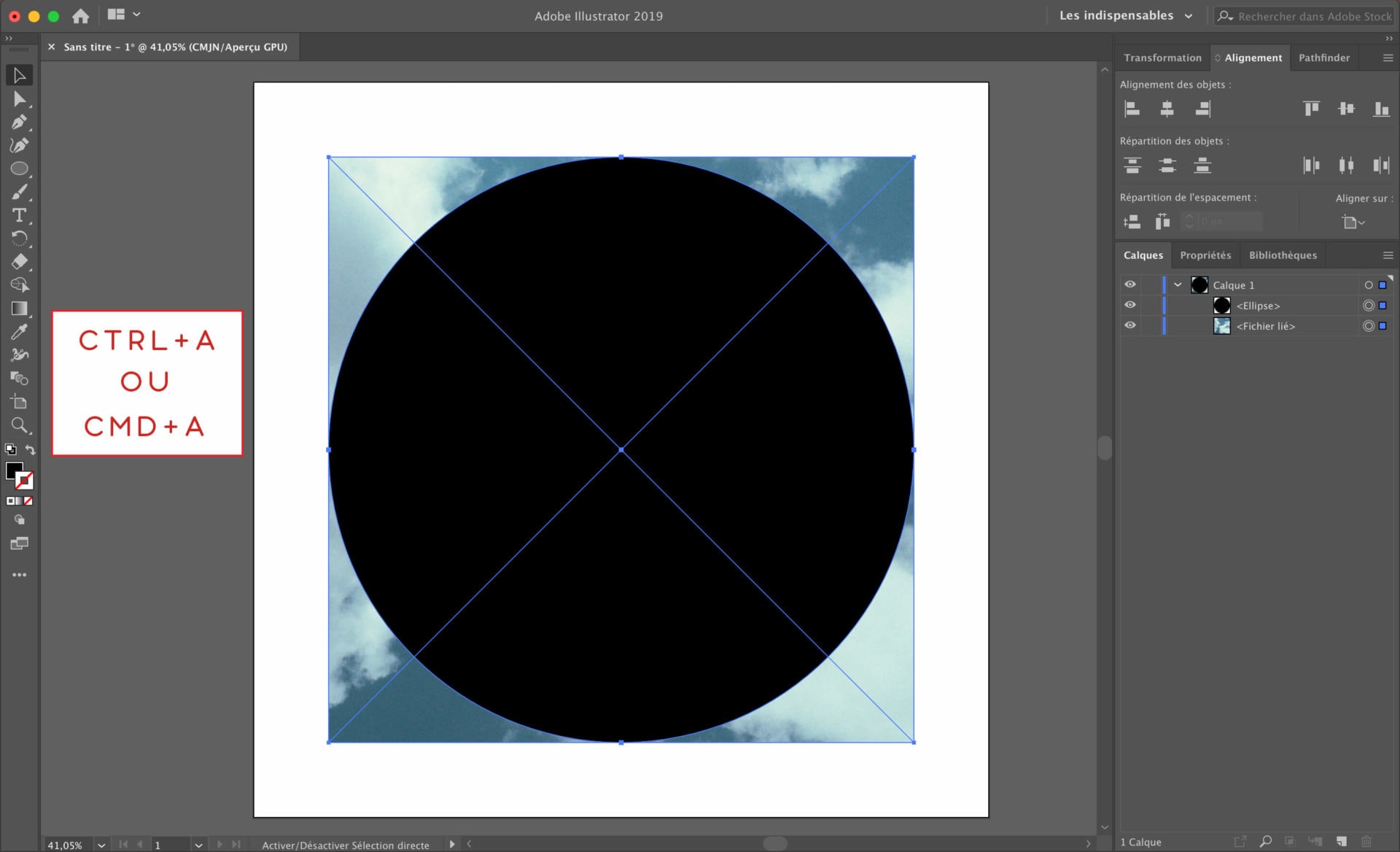Screen dimensions: 1400x852
Task: Select the Curvature tool
Action: pos(19,145)
